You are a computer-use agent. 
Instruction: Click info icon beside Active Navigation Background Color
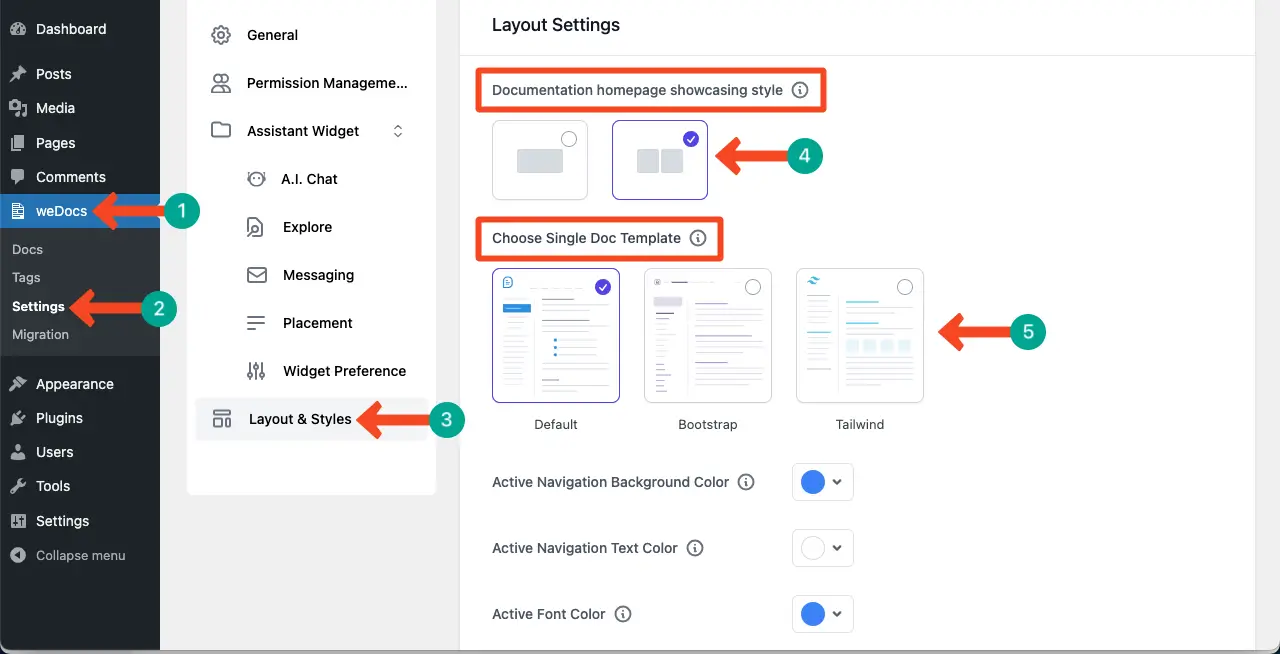coord(746,482)
